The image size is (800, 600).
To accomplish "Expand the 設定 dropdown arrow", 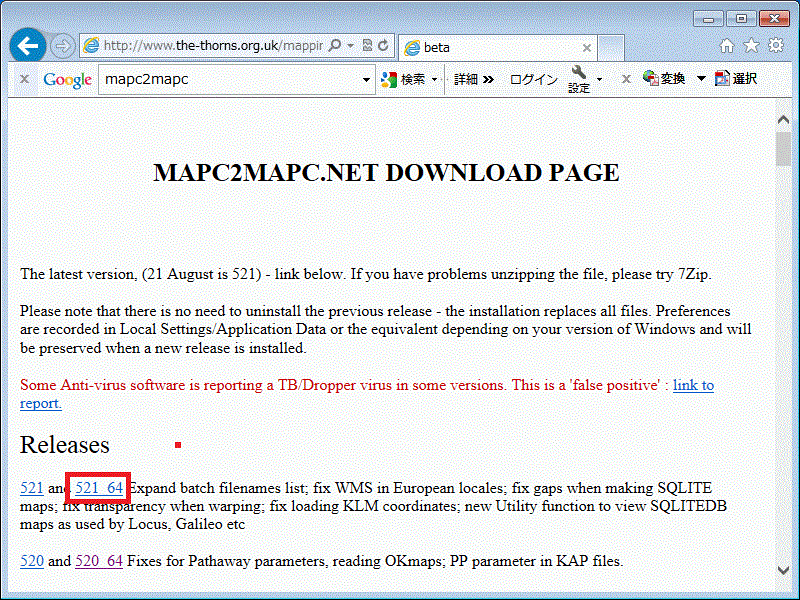I will coord(599,80).
